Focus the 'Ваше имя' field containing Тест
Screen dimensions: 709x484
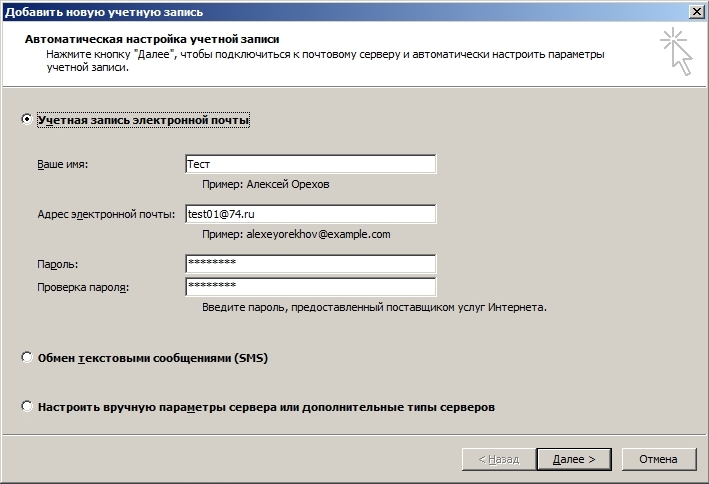click(311, 164)
